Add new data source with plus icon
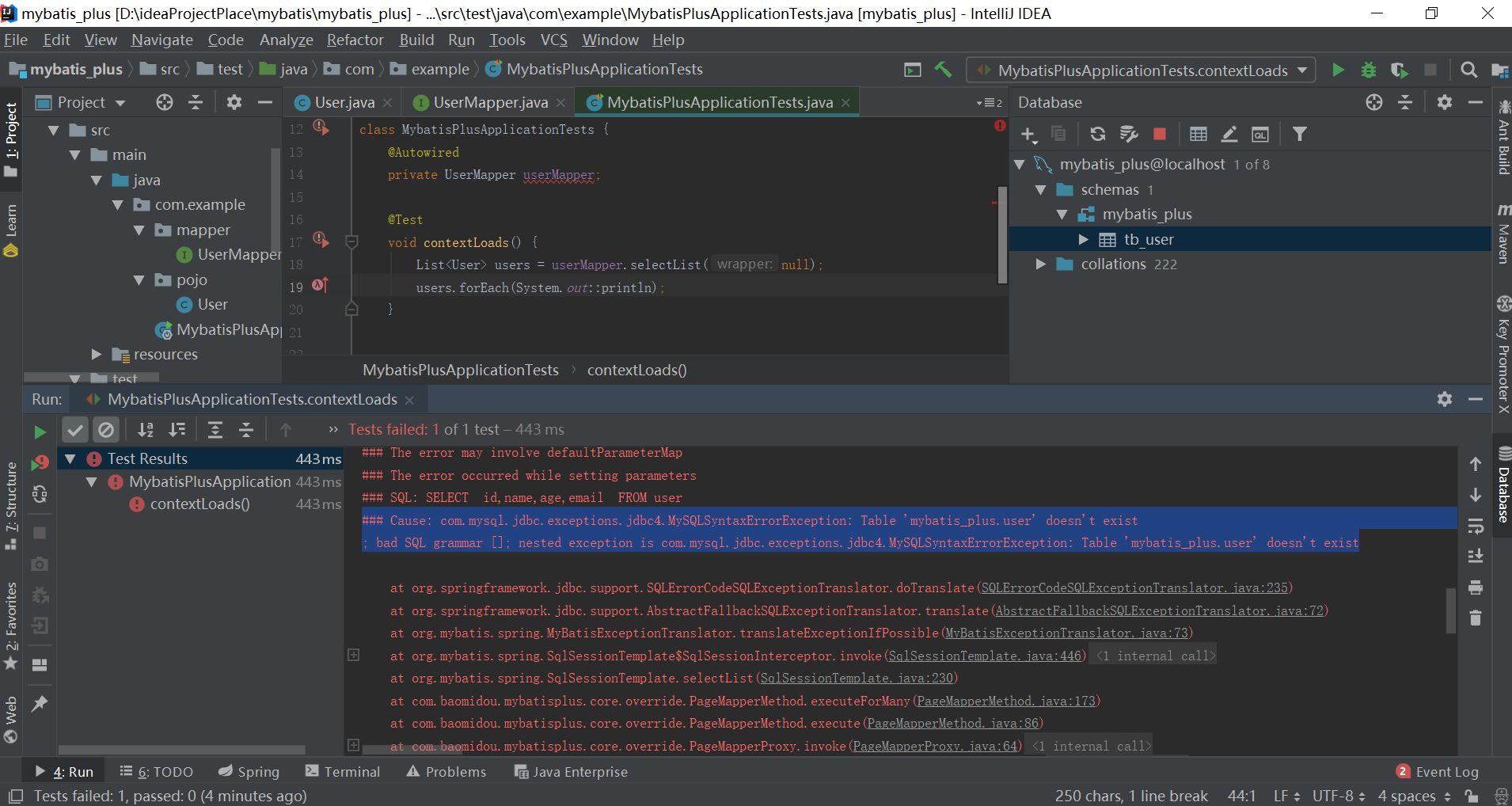Screen dimensions: 1512x806 coord(1028,135)
